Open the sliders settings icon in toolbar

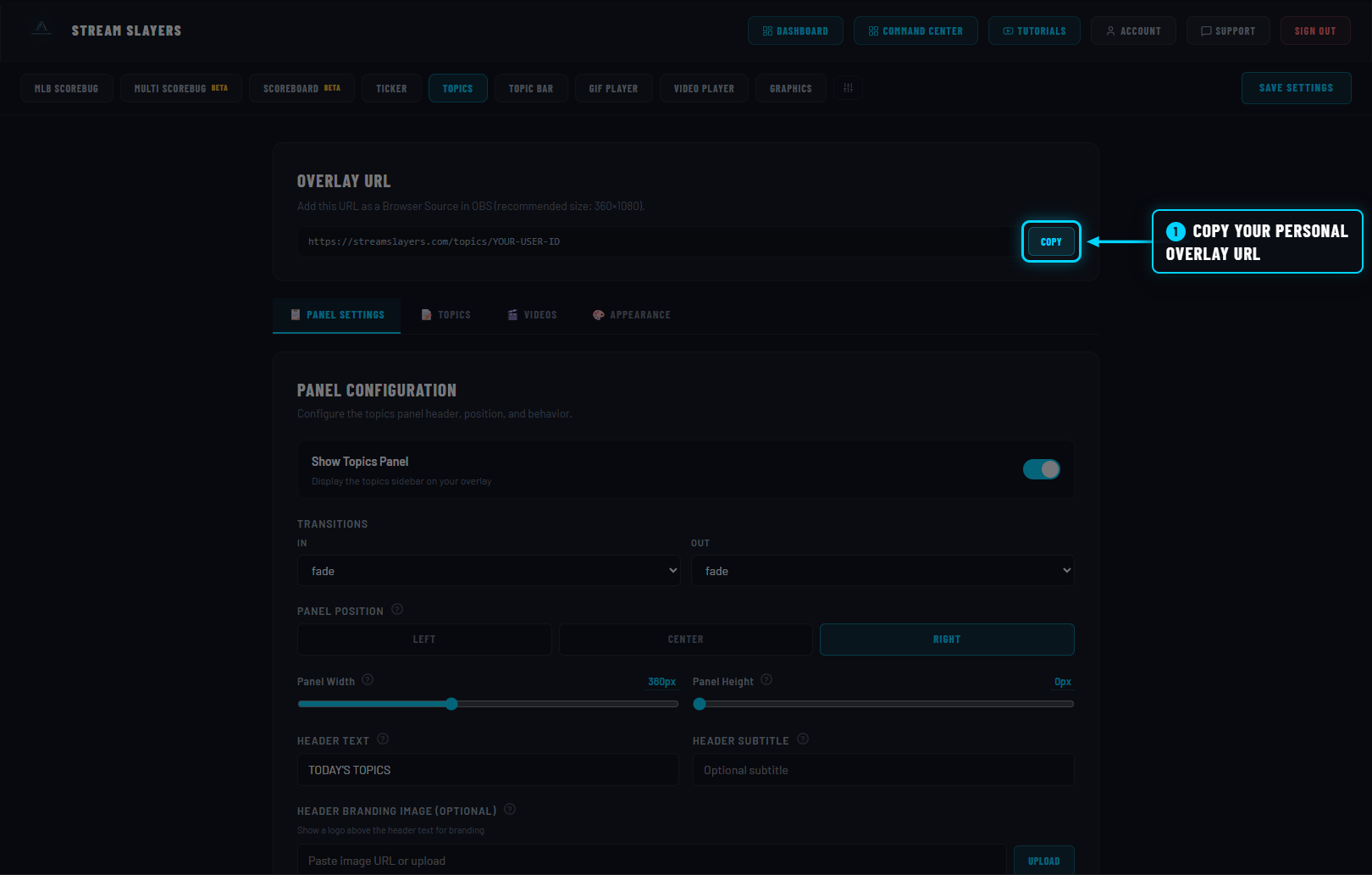coord(848,88)
